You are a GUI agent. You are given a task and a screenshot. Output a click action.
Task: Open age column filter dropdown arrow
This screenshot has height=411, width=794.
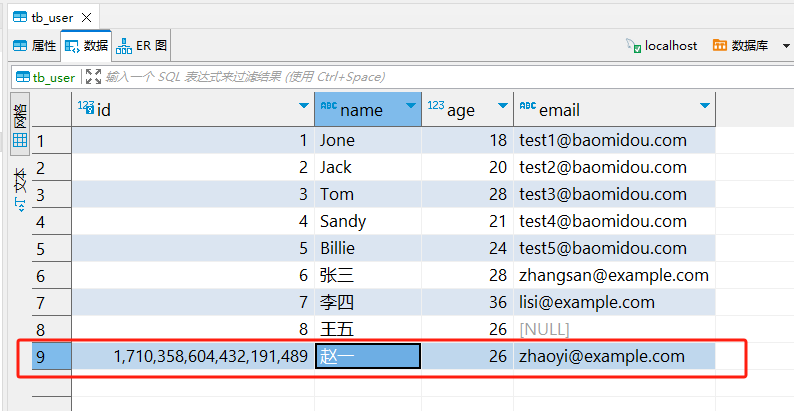pyautogui.click(x=502, y=106)
